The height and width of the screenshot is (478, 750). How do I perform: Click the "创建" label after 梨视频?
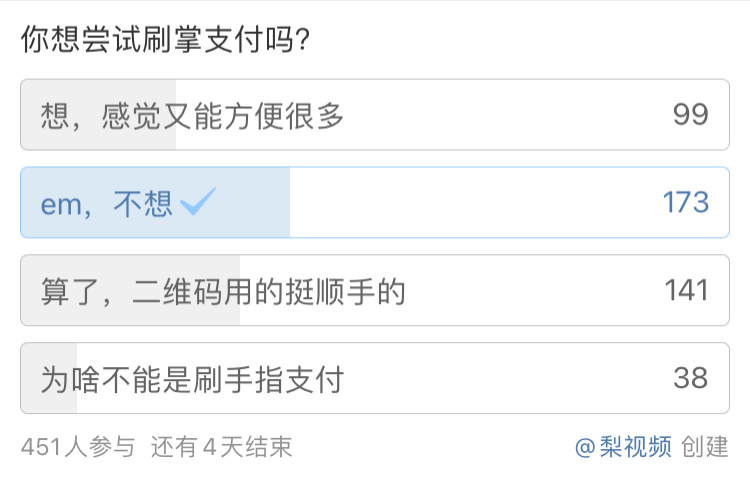(705, 447)
